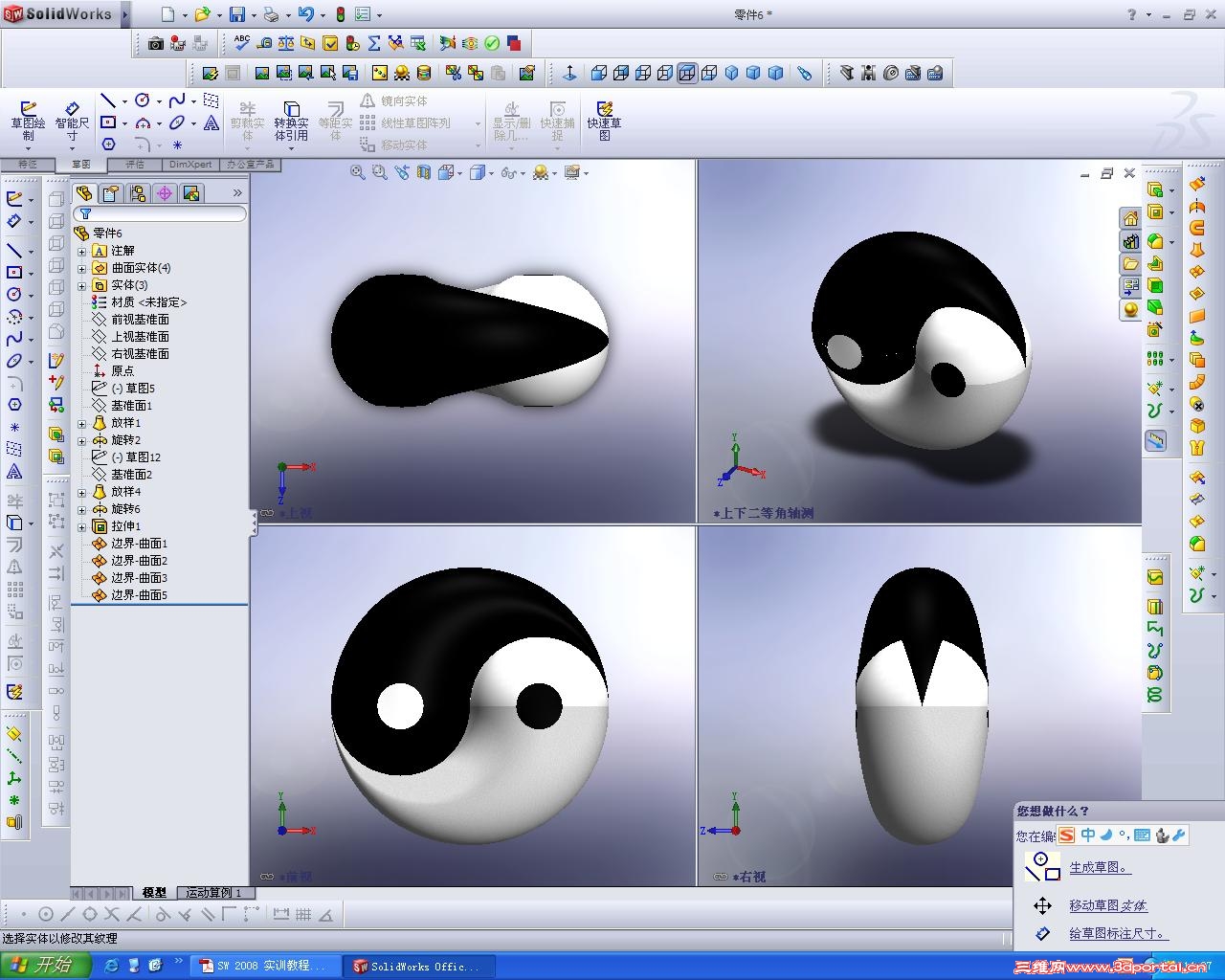Viewport: 1225px width, 980px height.
Task: Expand the 注解 annotations node
Action: (82, 251)
